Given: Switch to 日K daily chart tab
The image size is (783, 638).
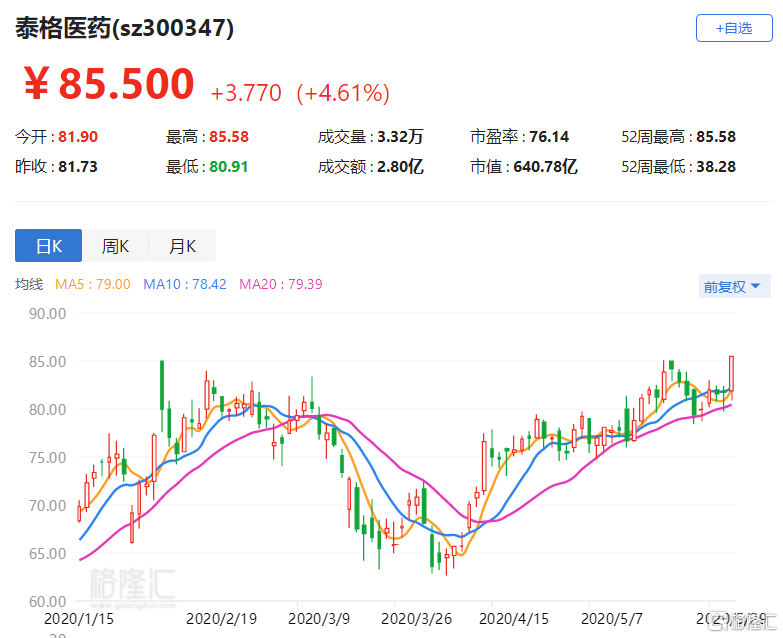Looking at the screenshot, I should (x=48, y=246).
